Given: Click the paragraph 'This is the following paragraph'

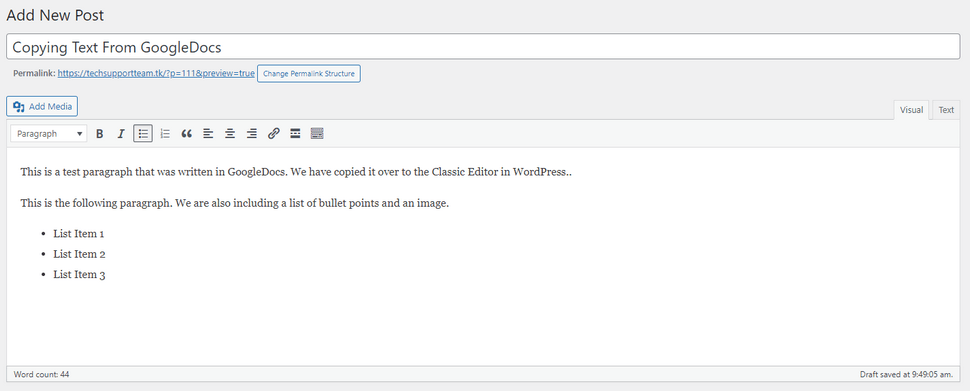Looking at the screenshot, I should tap(234, 203).
